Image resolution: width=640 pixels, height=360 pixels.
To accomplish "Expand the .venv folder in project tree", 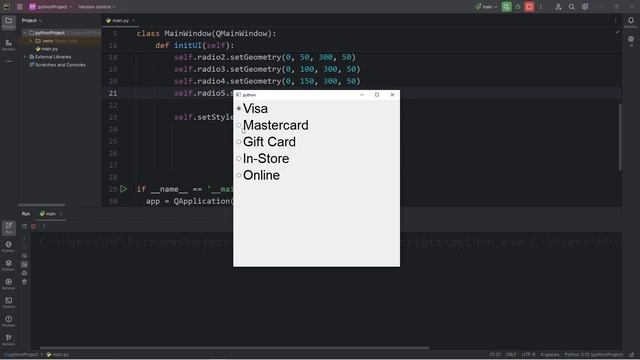I will pos(31,41).
